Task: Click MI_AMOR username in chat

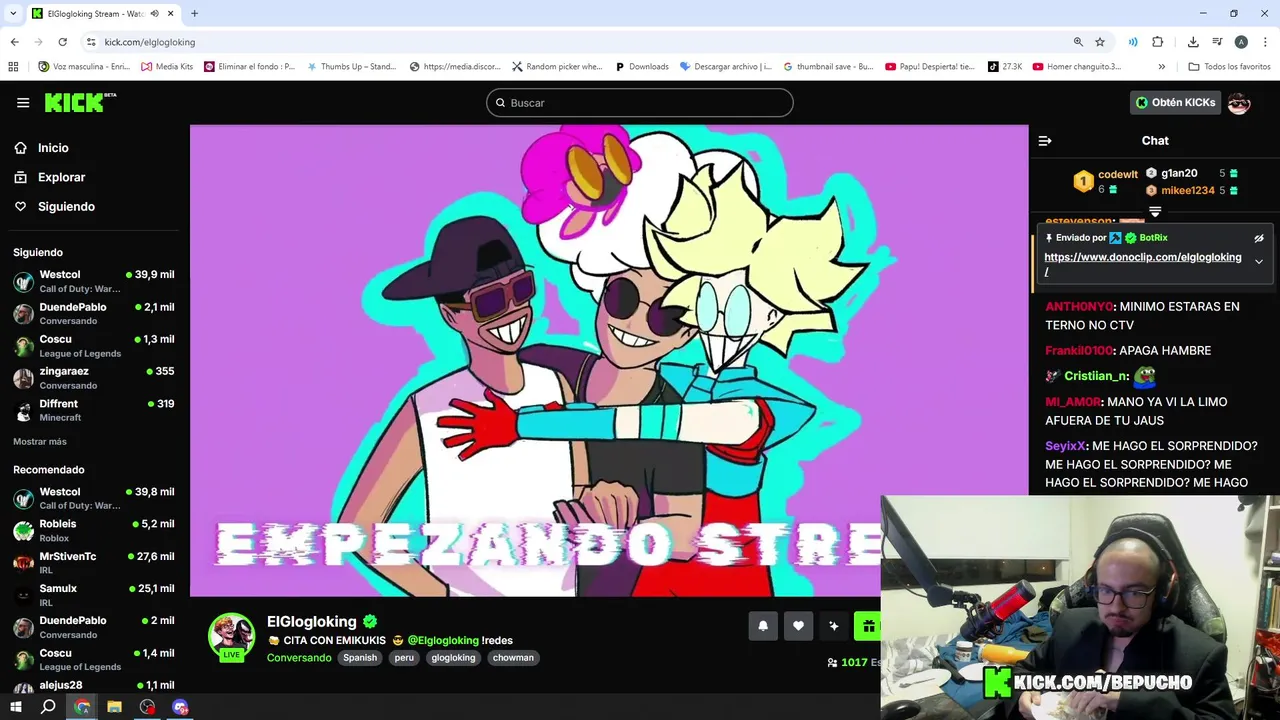Action: pos(1073,402)
